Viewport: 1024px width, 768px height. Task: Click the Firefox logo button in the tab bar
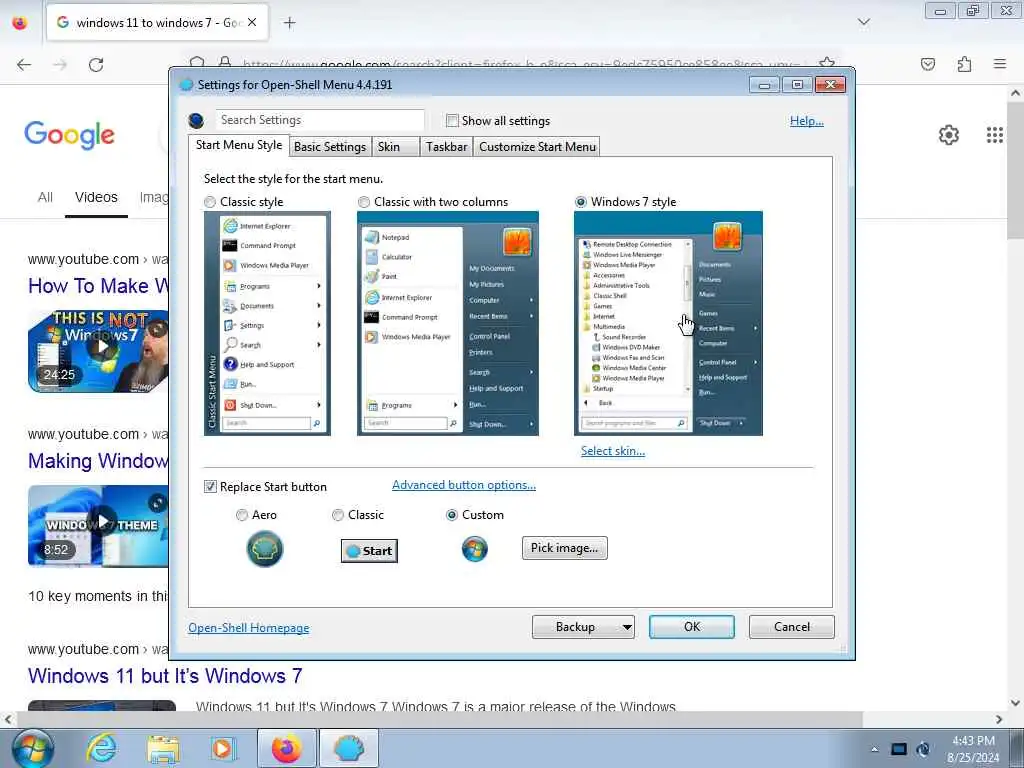20,23
